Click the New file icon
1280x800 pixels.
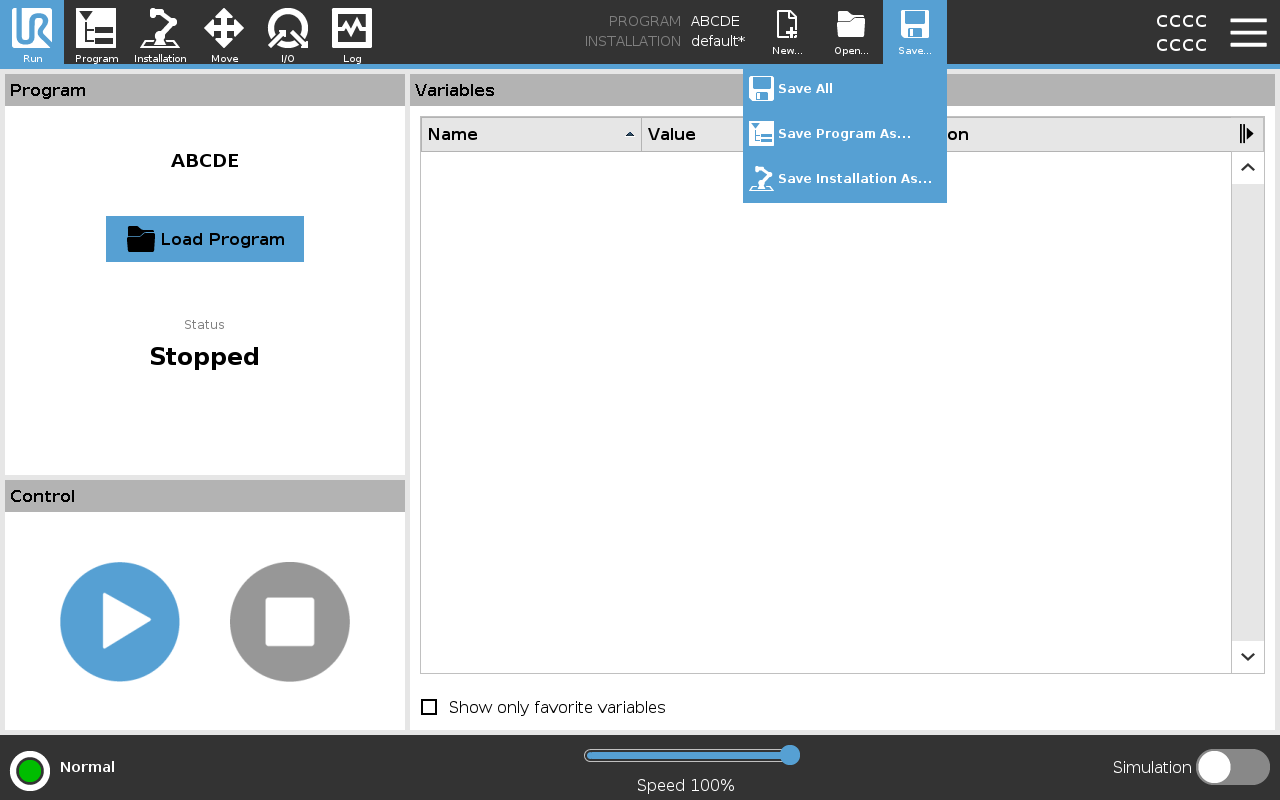pyautogui.click(x=787, y=33)
